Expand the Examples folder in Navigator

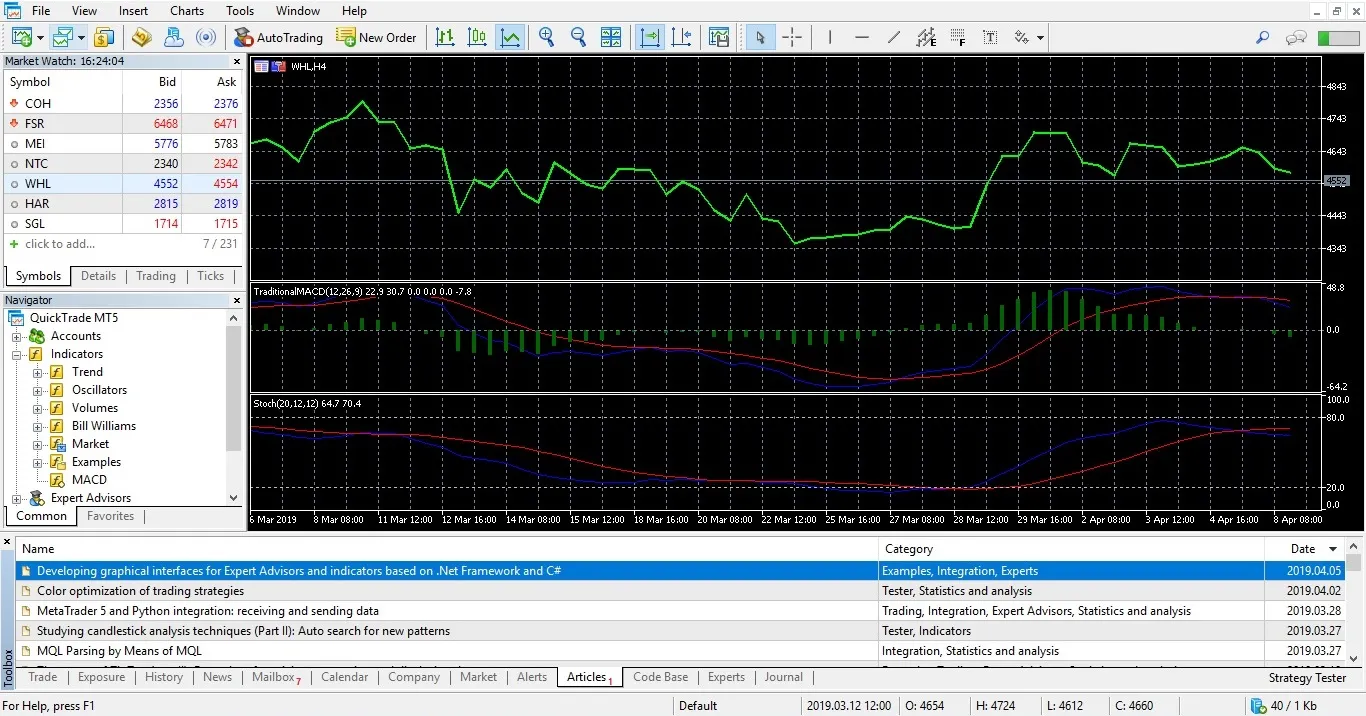pos(38,462)
